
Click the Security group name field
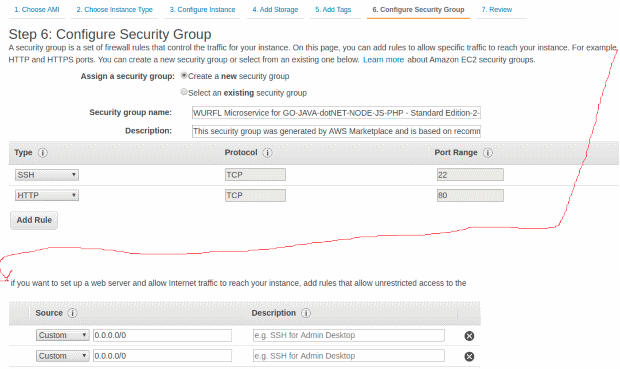[x=336, y=113]
